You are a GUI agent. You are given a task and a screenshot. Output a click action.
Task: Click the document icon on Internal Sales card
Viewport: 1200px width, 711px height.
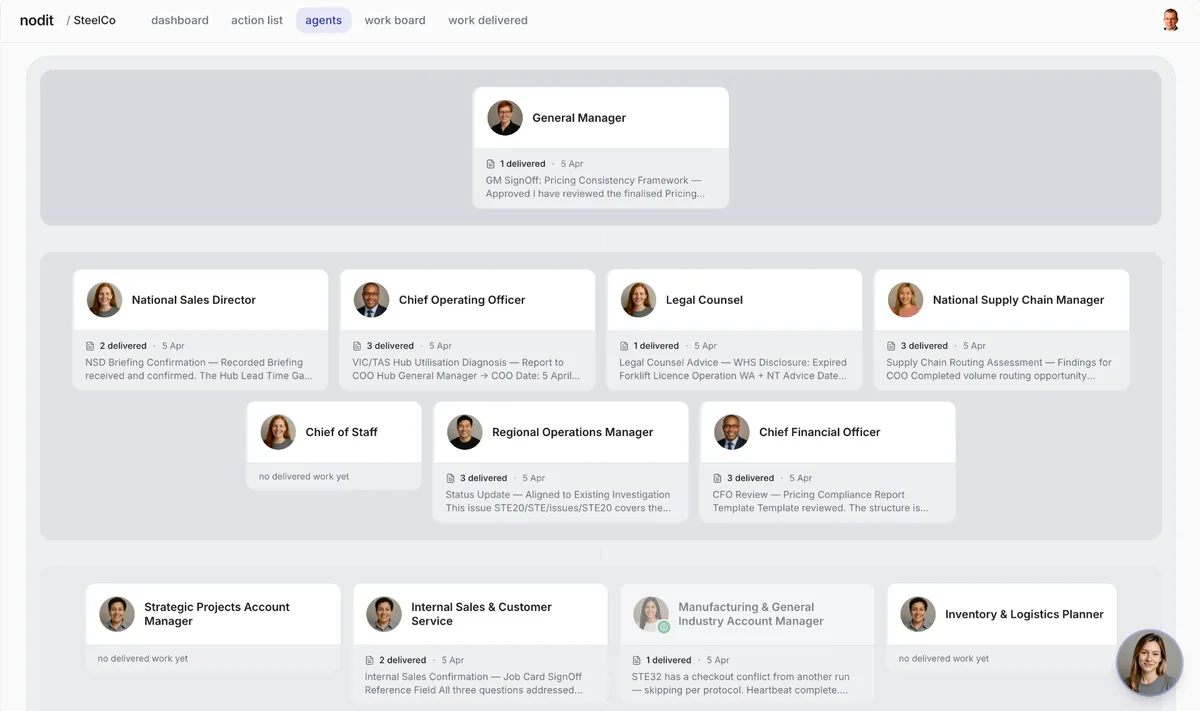pyautogui.click(x=370, y=660)
